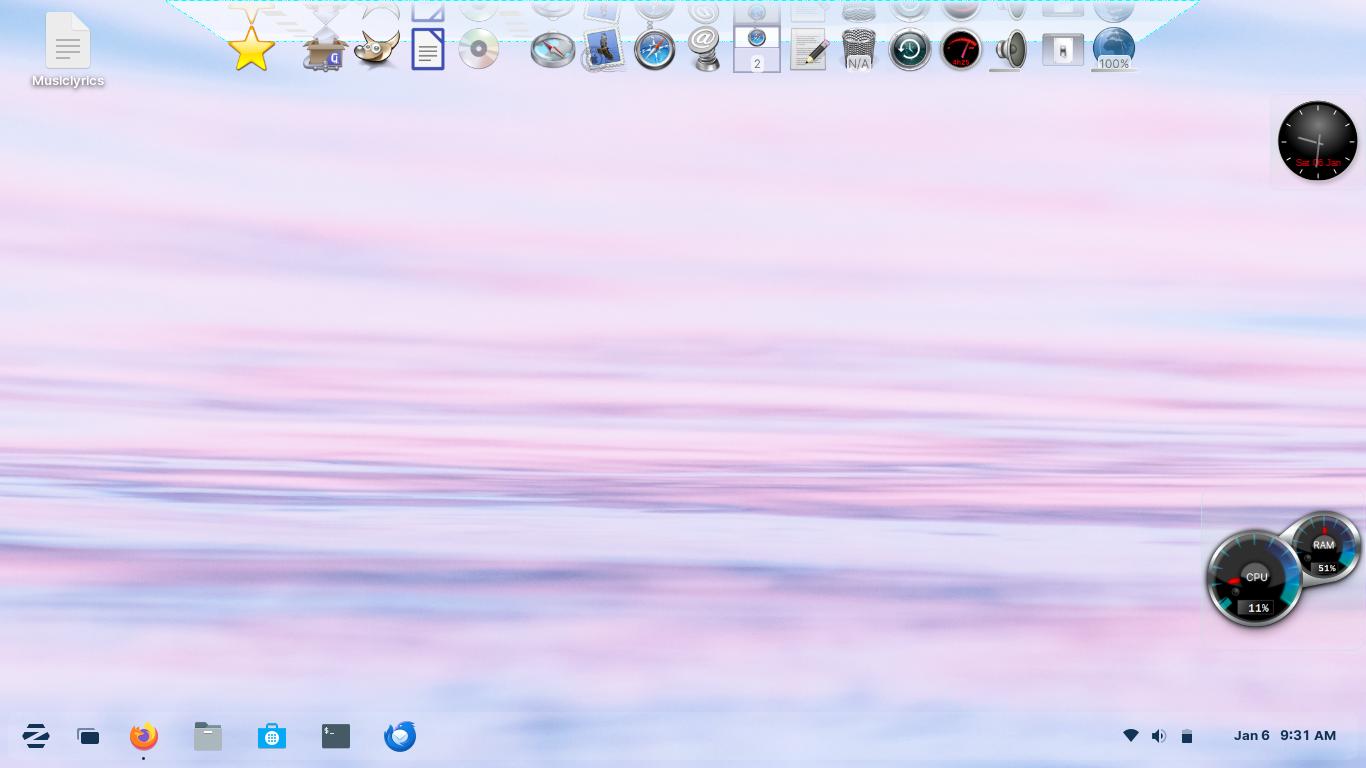Open the blue Safari compass icon
The height and width of the screenshot is (768, 1366).
[655, 49]
